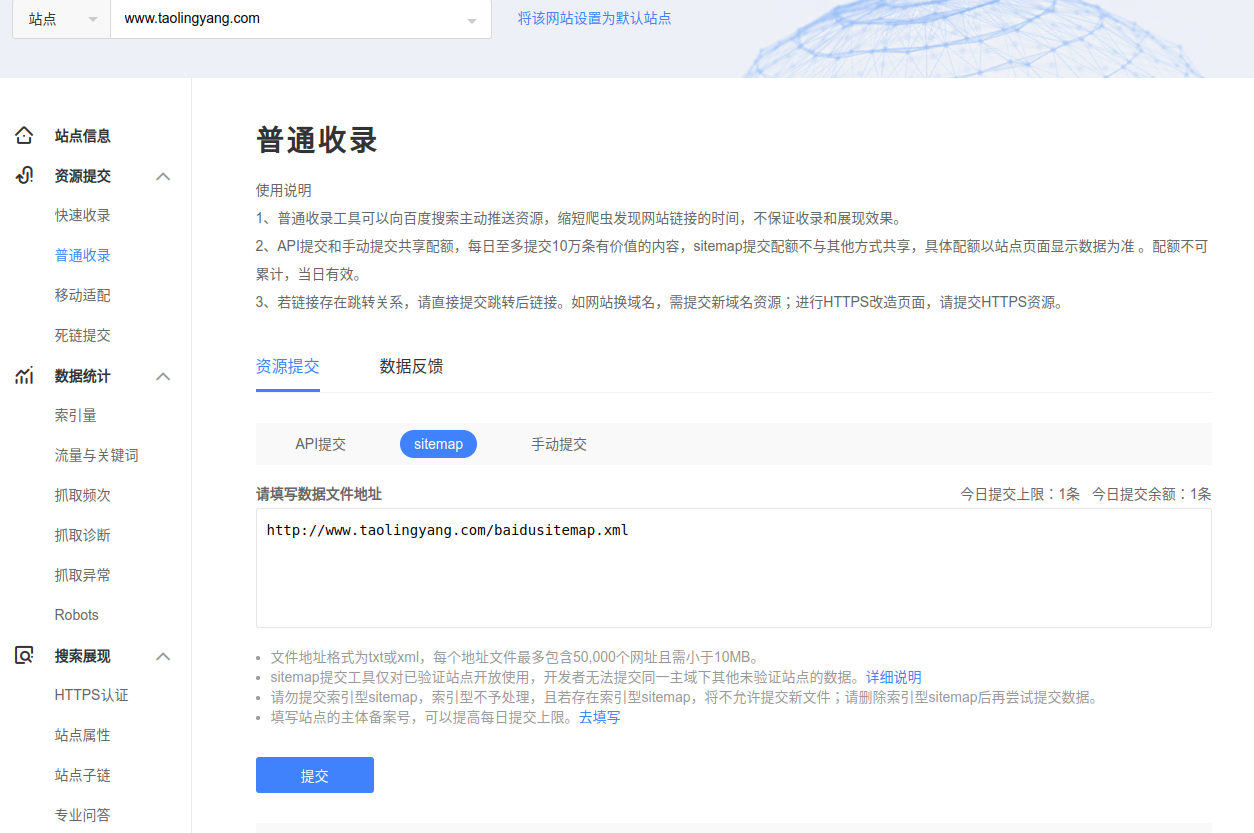Open 流量与关键词 in the sidebar
Image resolution: width=1254 pixels, height=833 pixels.
(97, 456)
